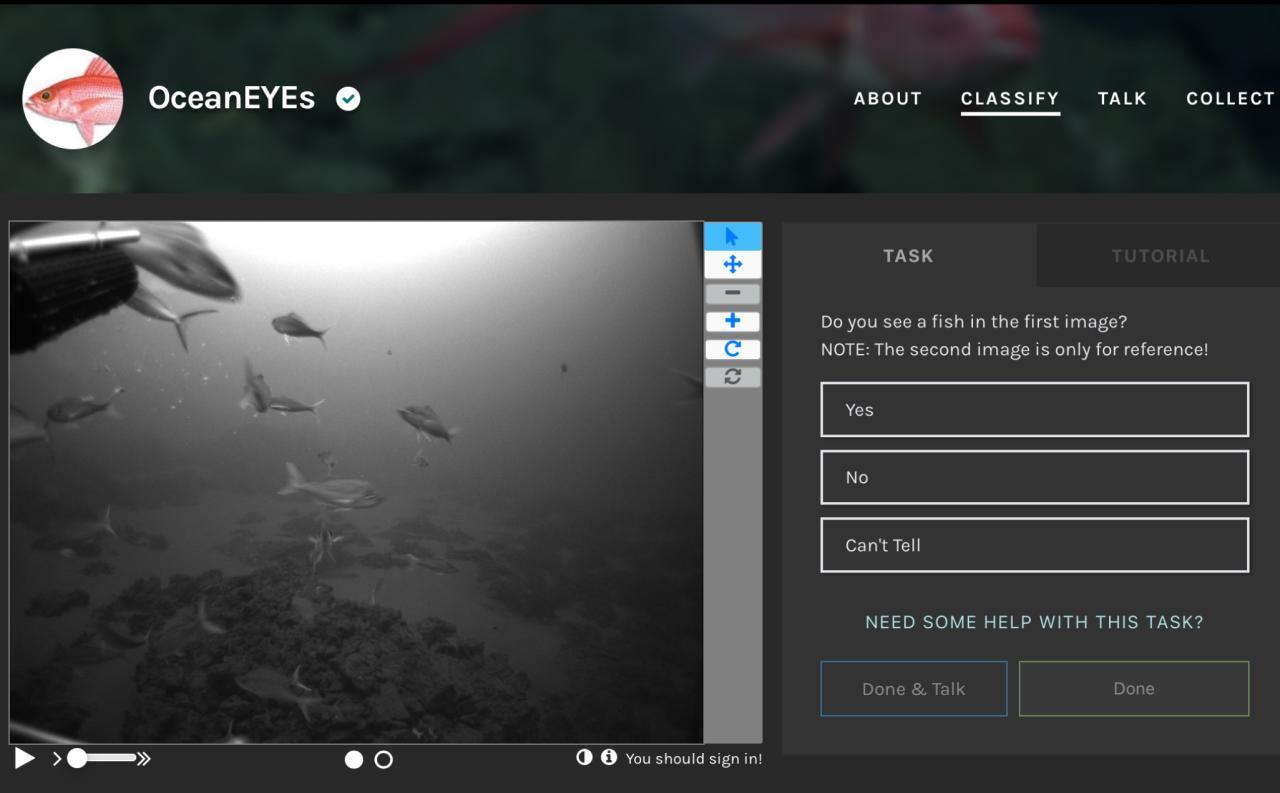Switch to the TASK tab

tap(909, 256)
